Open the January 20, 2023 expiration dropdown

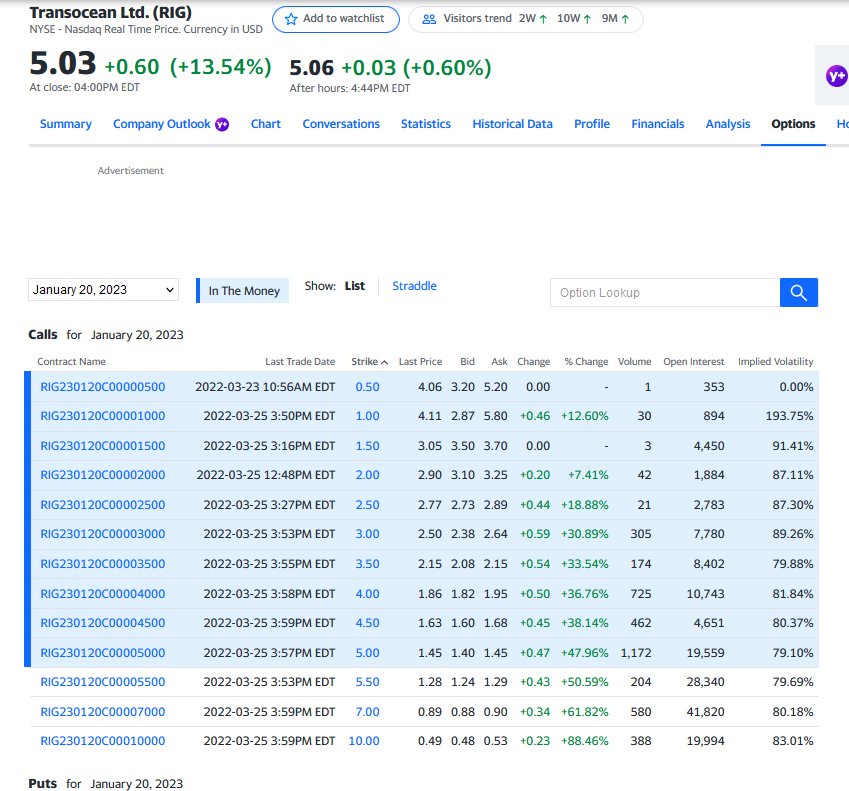[103, 290]
